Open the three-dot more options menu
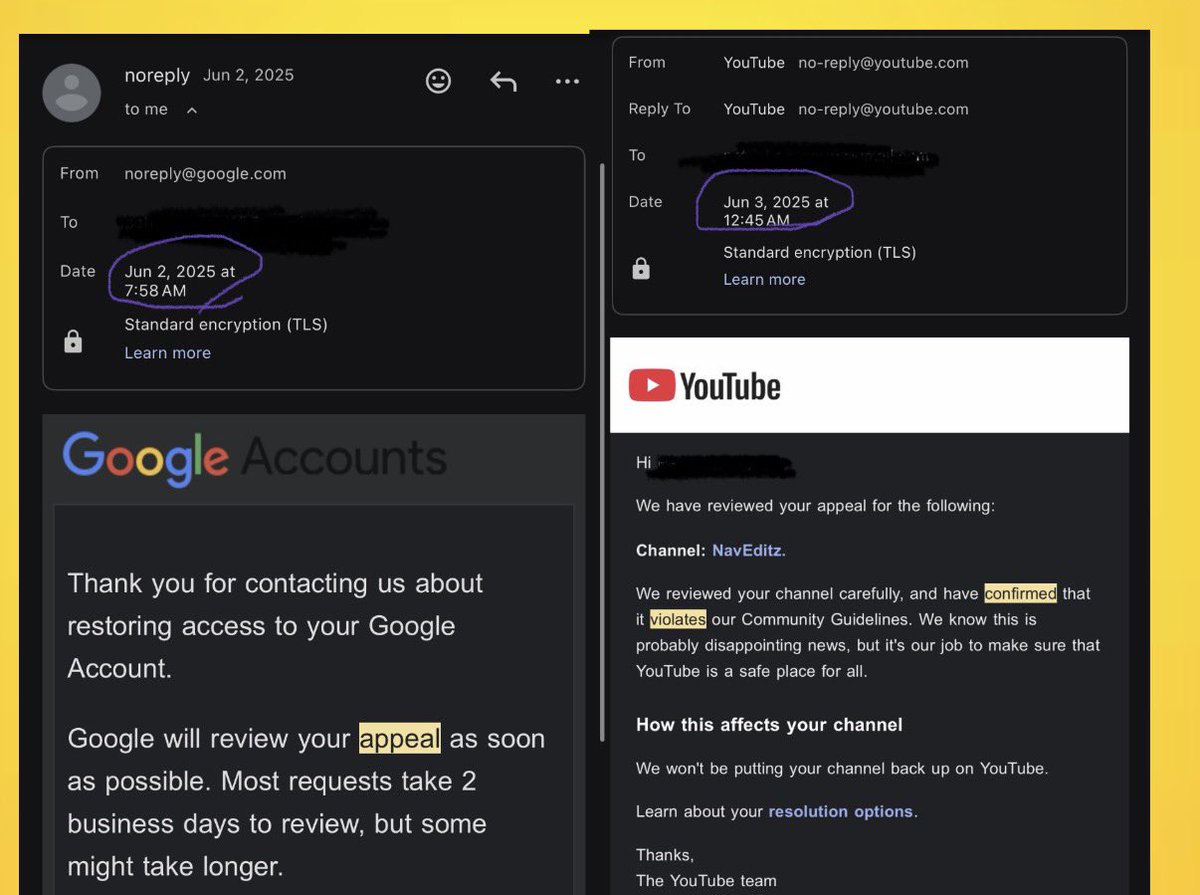1200x895 pixels. pyautogui.click(x=567, y=81)
